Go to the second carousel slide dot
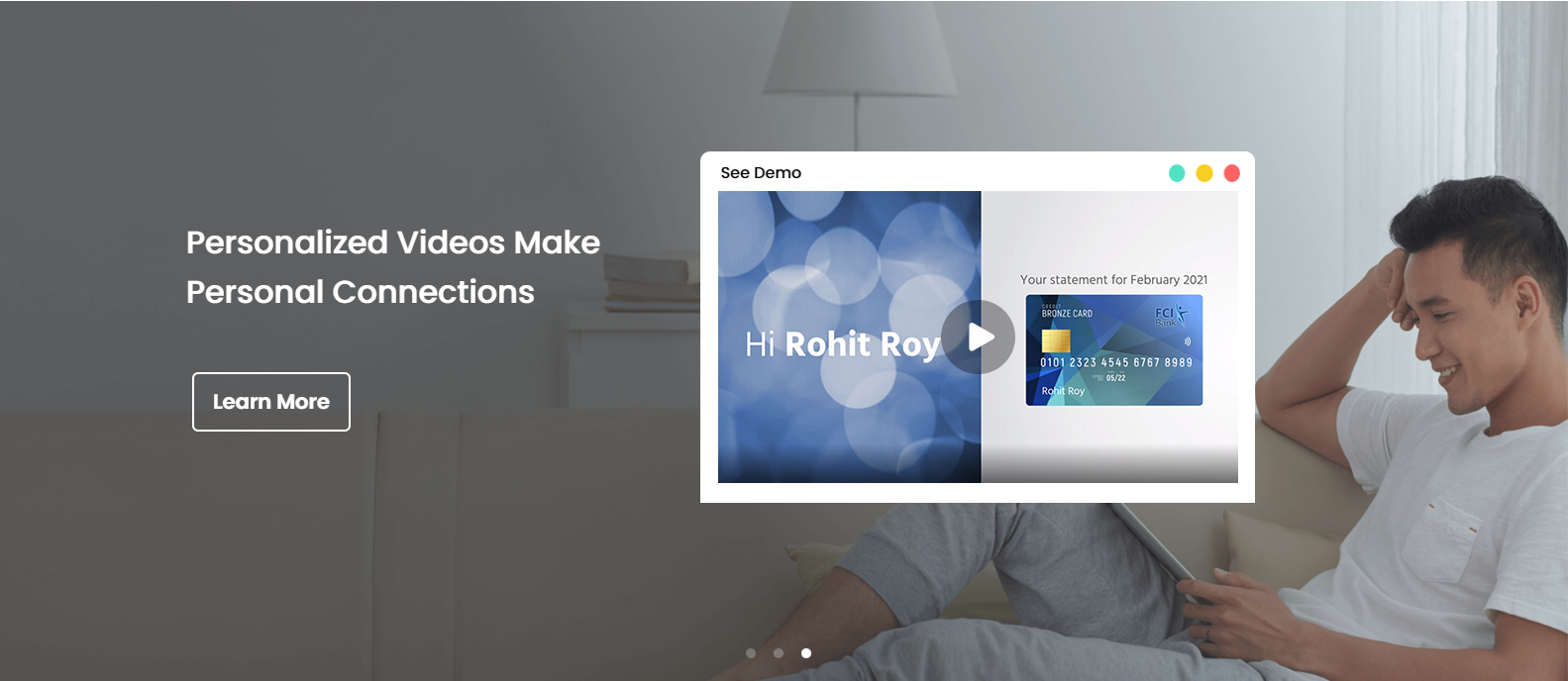This screenshot has height=681, width=1568. (x=779, y=653)
